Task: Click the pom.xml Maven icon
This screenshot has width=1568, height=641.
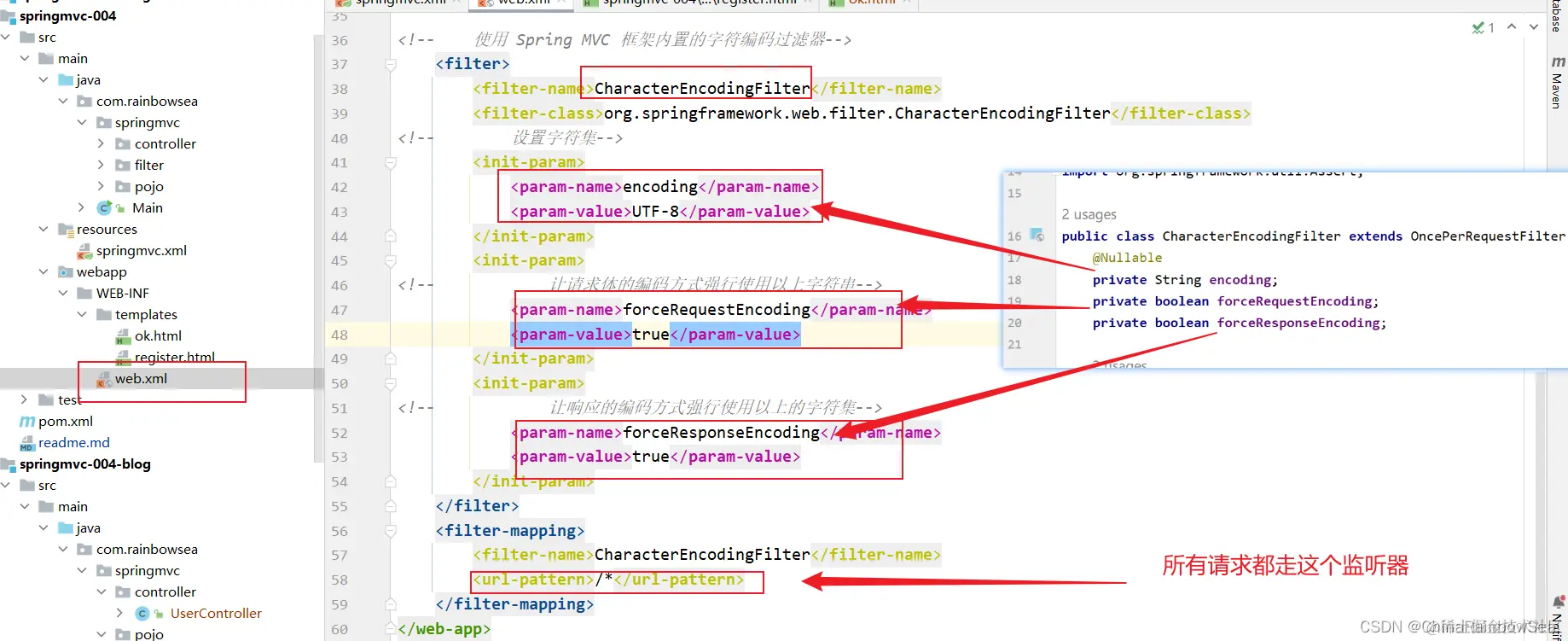Action: point(27,422)
